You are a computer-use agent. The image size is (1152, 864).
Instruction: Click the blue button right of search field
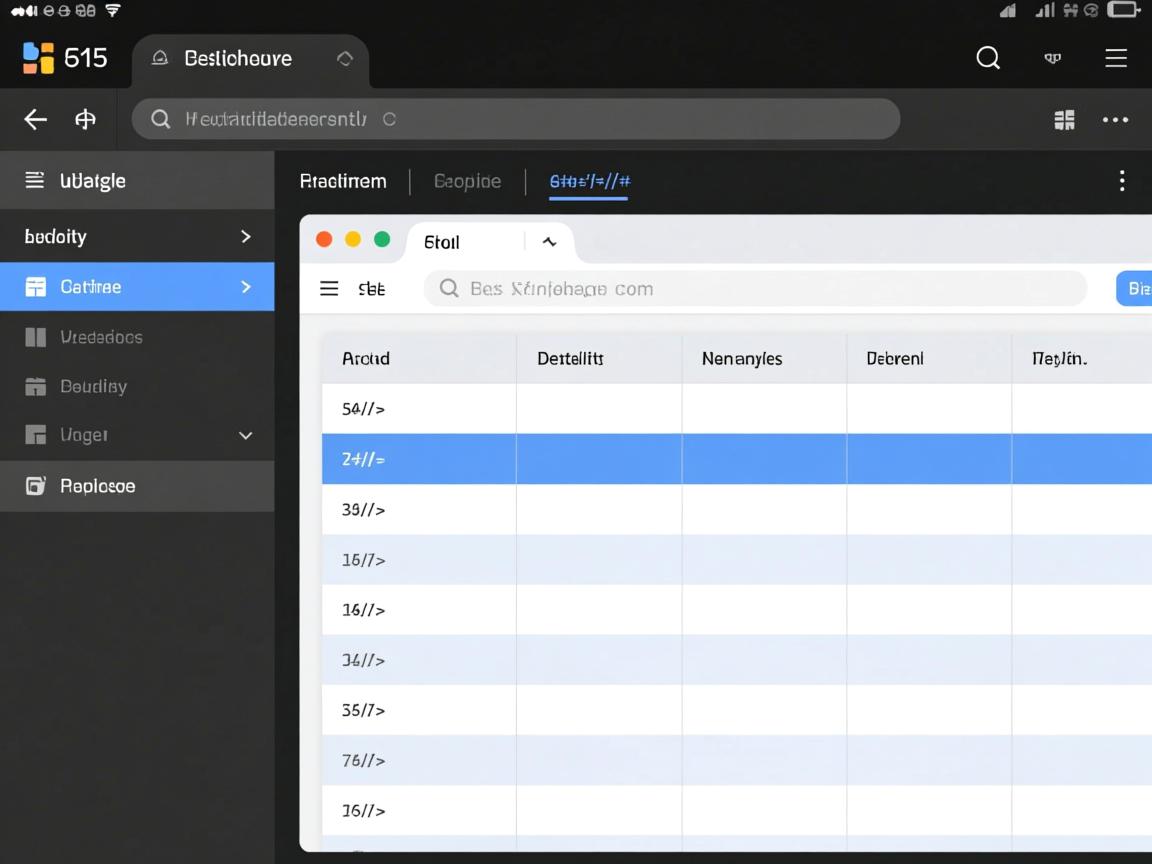point(1135,289)
